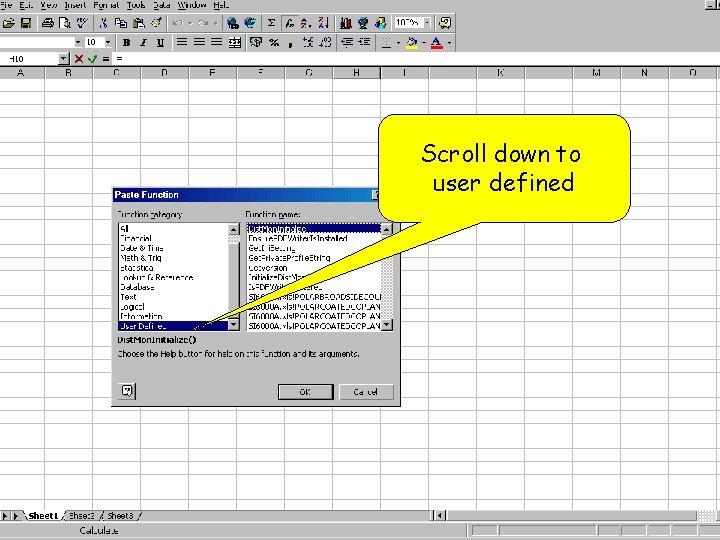Apply the yellow Fill Color bucket
This screenshot has height=540, width=720.
tap(412, 43)
